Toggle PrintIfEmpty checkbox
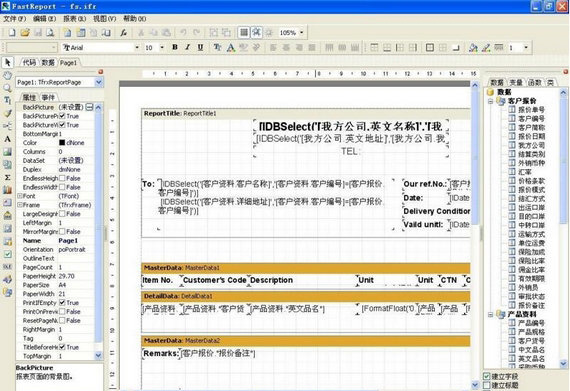This screenshot has height=391, width=570. pyautogui.click(x=63, y=302)
